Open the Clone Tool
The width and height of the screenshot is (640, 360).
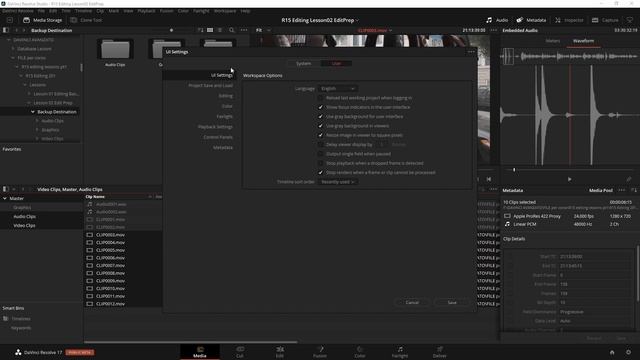tap(86, 20)
